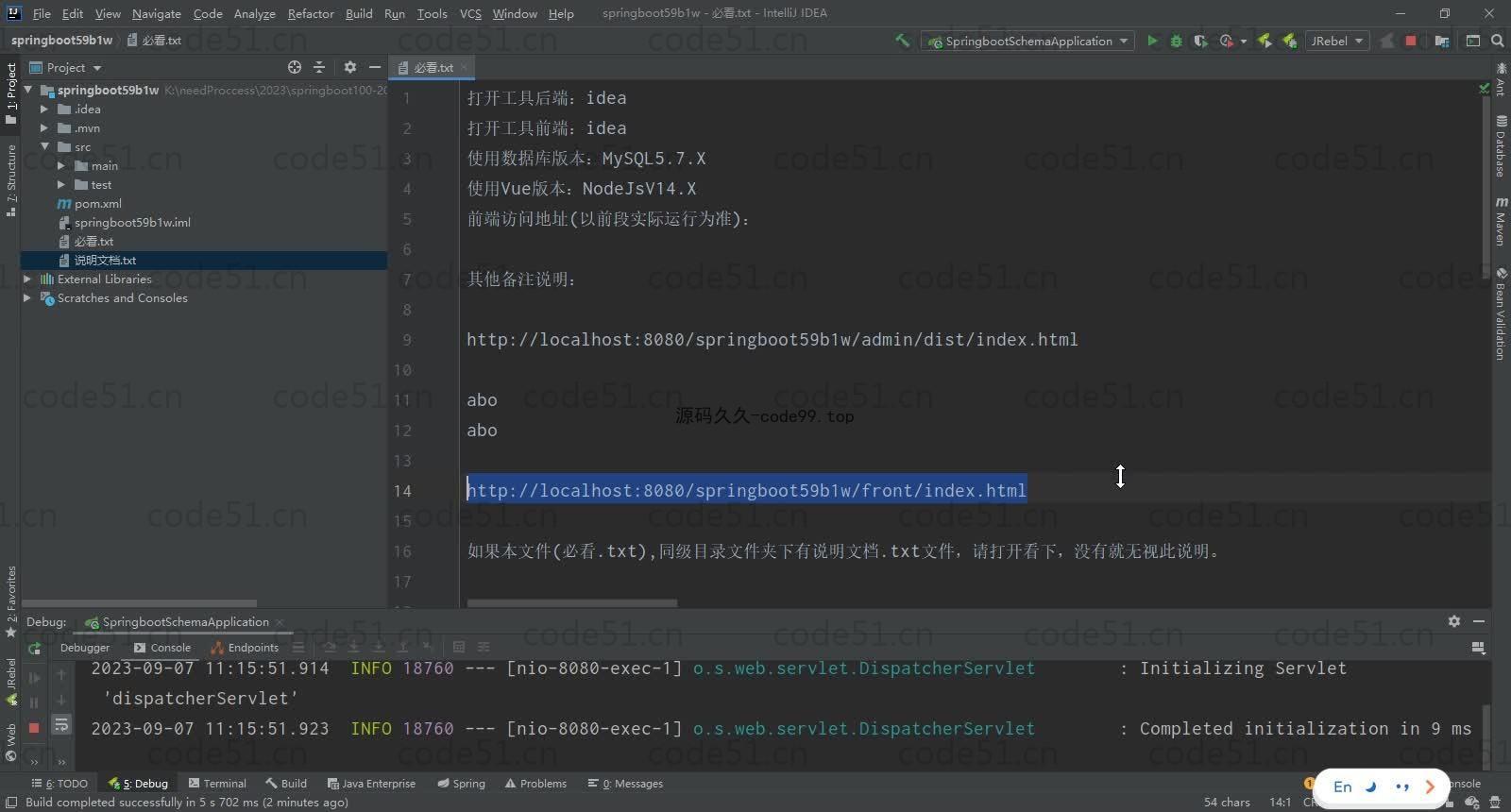1511x812 pixels.
Task: Switch to the Debugger tab
Action: pos(85,648)
